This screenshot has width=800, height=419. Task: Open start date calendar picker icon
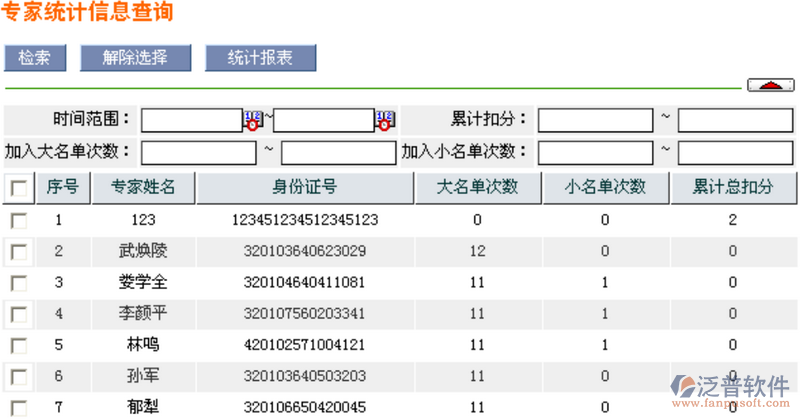[x=253, y=120]
